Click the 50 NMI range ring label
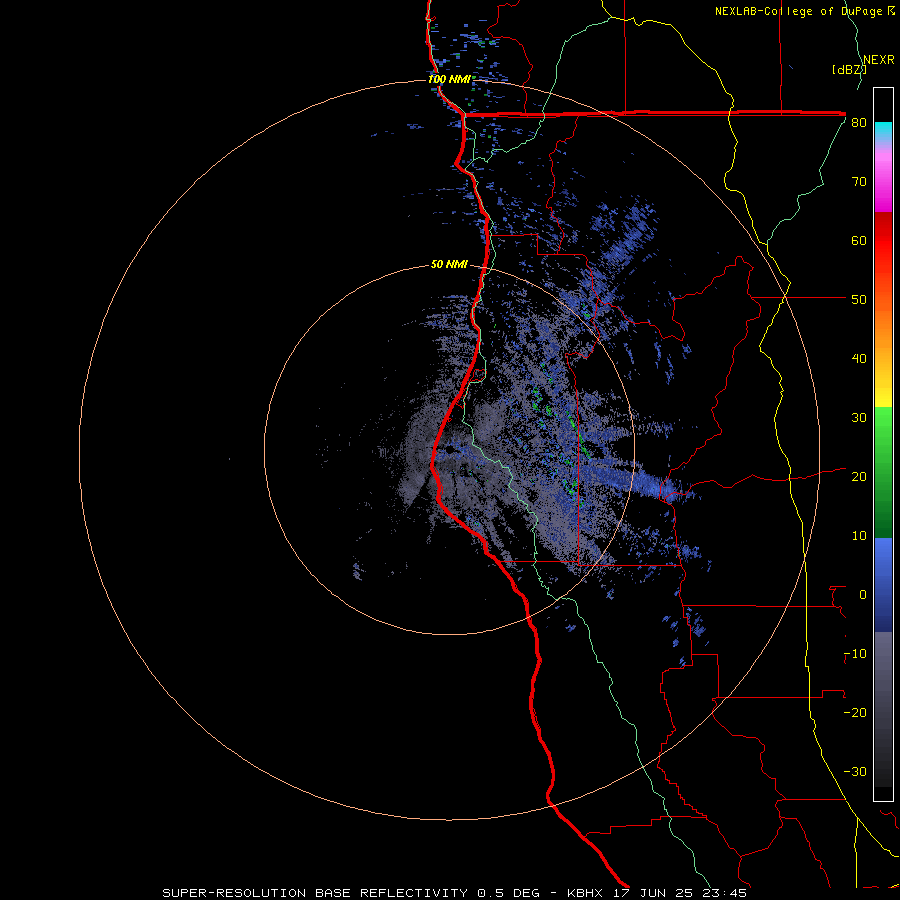This screenshot has height=900, width=900. tap(449, 264)
